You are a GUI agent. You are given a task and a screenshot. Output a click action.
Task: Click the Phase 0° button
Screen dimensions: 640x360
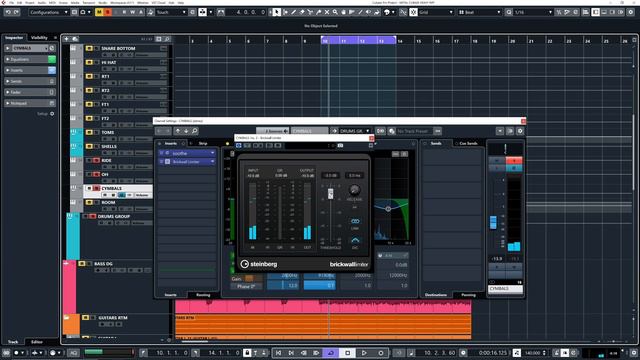(x=247, y=287)
